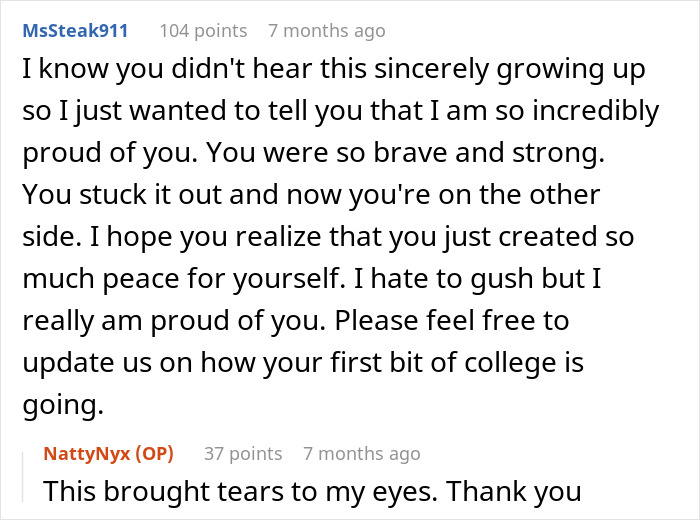This screenshot has width=700, height=520.
Task: Open MsSteak911's user profile
Action: click(x=75, y=30)
